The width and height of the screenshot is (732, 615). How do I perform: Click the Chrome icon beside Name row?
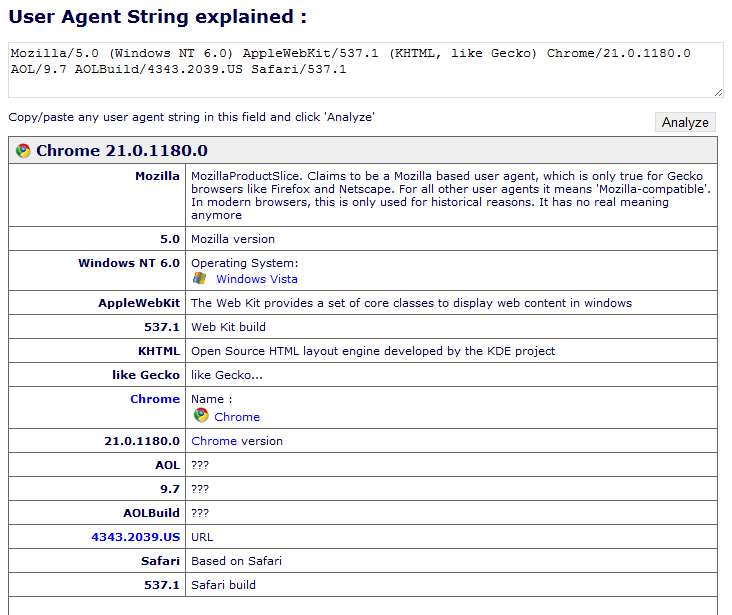[x=201, y=415]
